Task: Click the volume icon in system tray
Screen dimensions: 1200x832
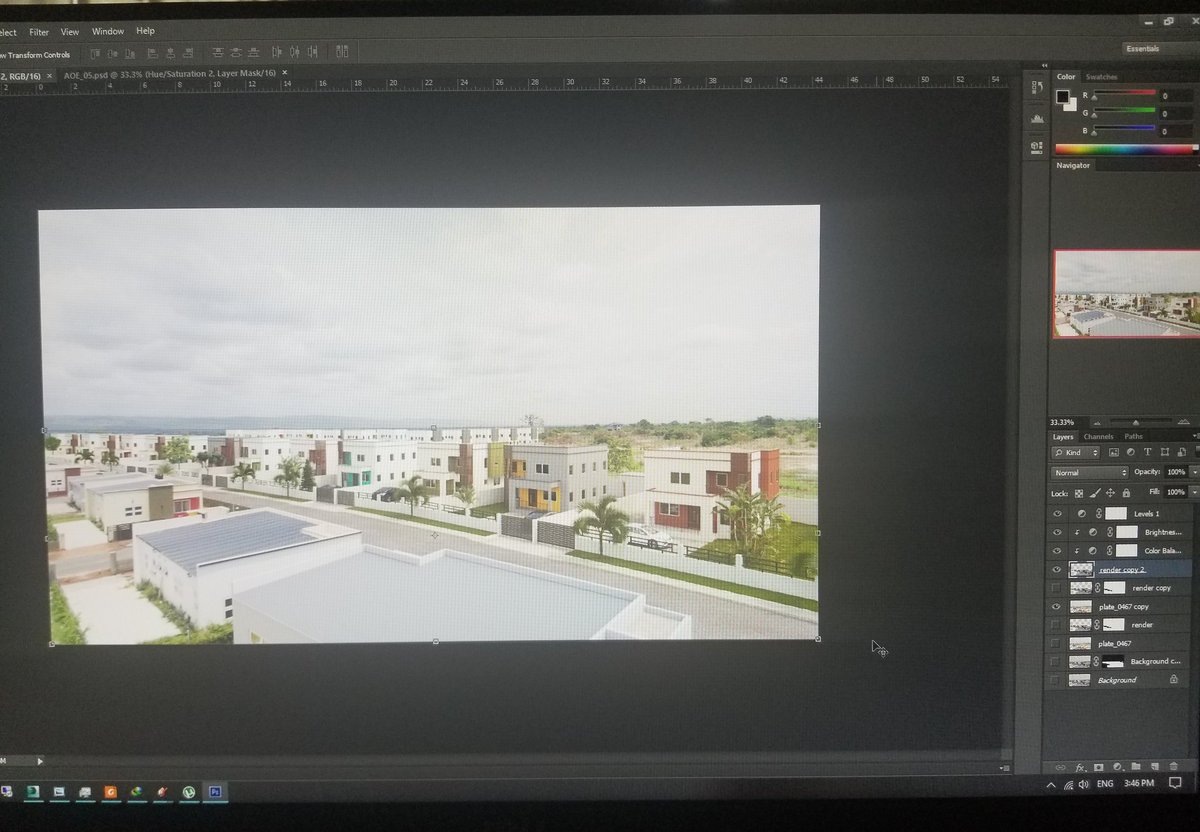Action: (1084, 785)
